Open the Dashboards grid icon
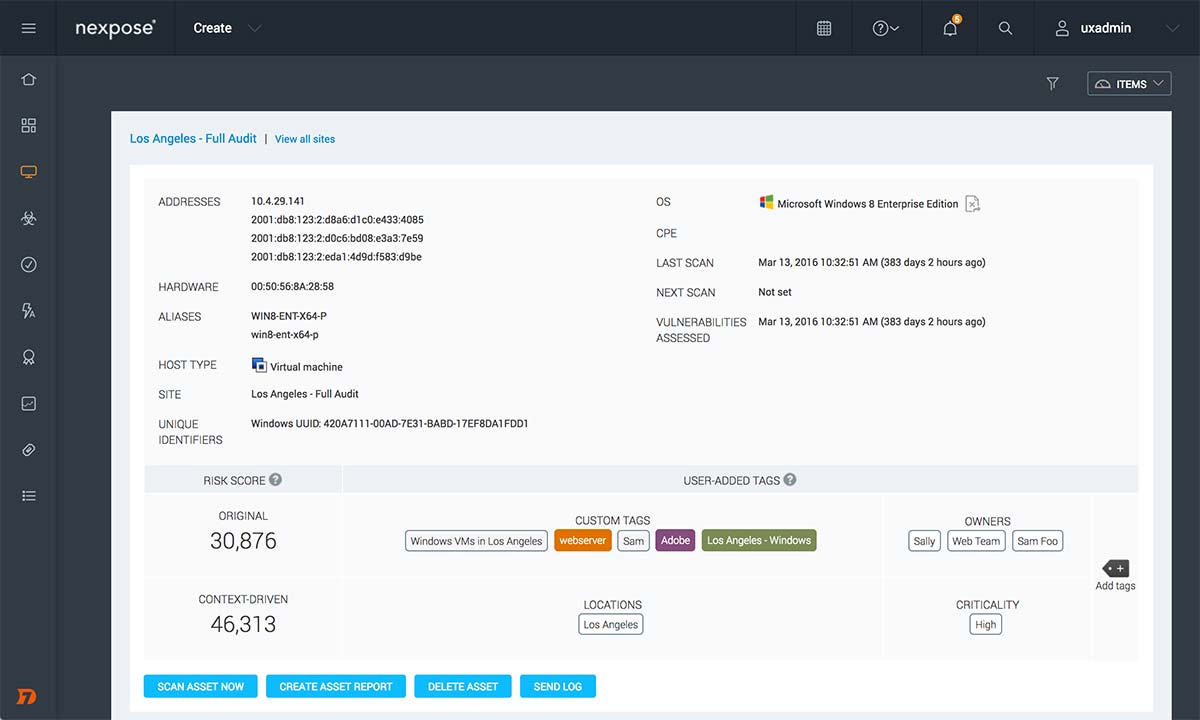This screenshot has height=720, width=1200. pos(28,125)
